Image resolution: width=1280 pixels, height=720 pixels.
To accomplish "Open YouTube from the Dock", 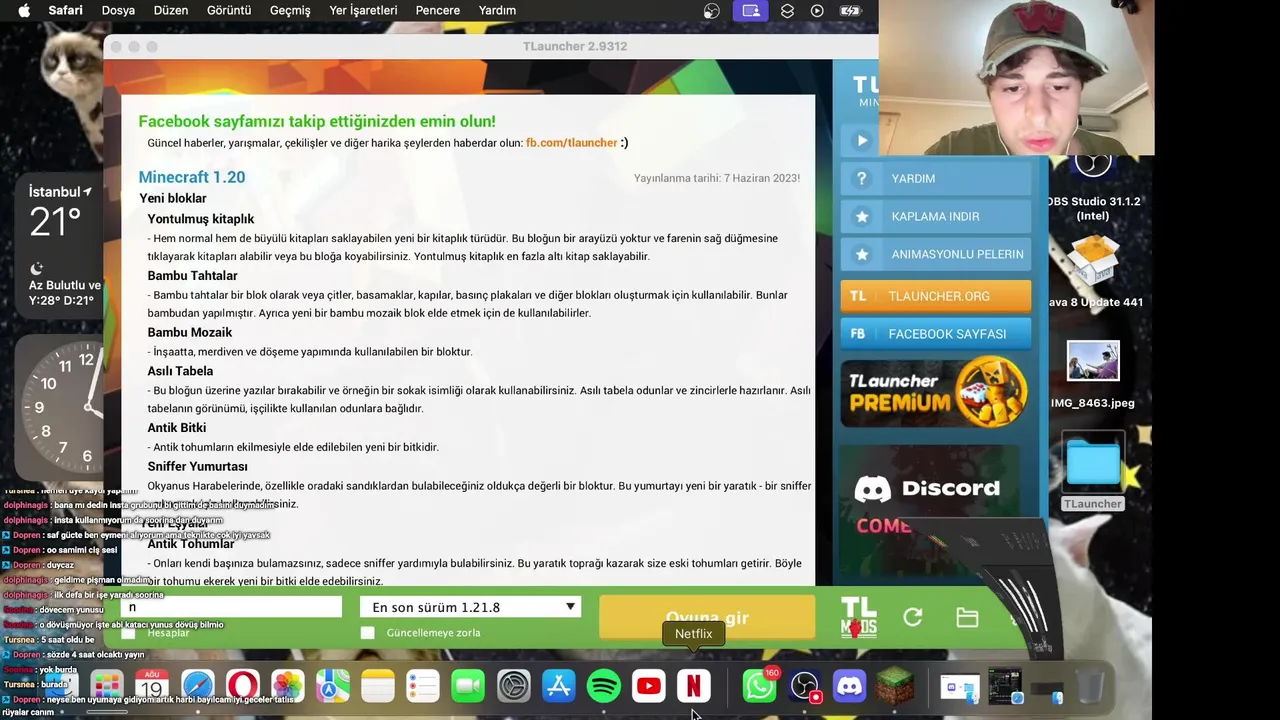I will tap(648, 686).
